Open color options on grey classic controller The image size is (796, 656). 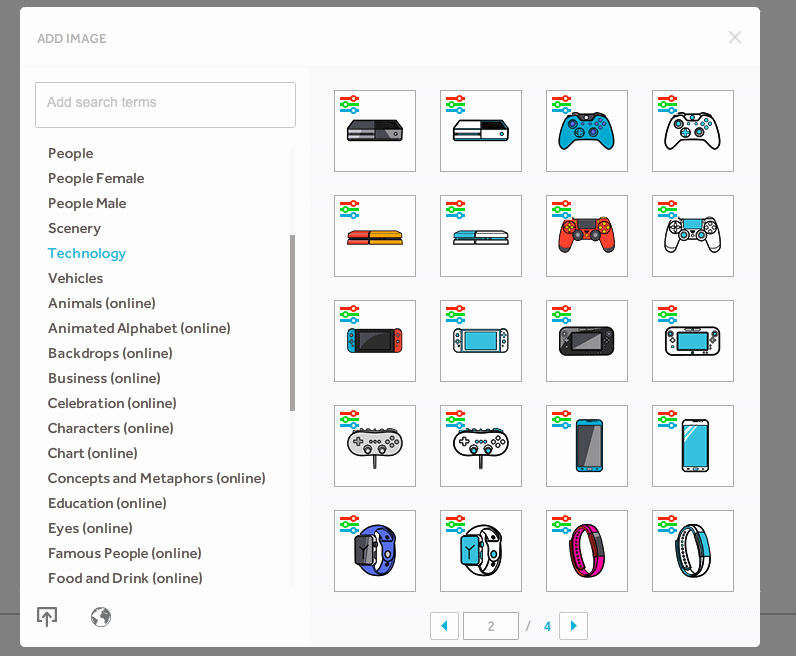(349, 419)
